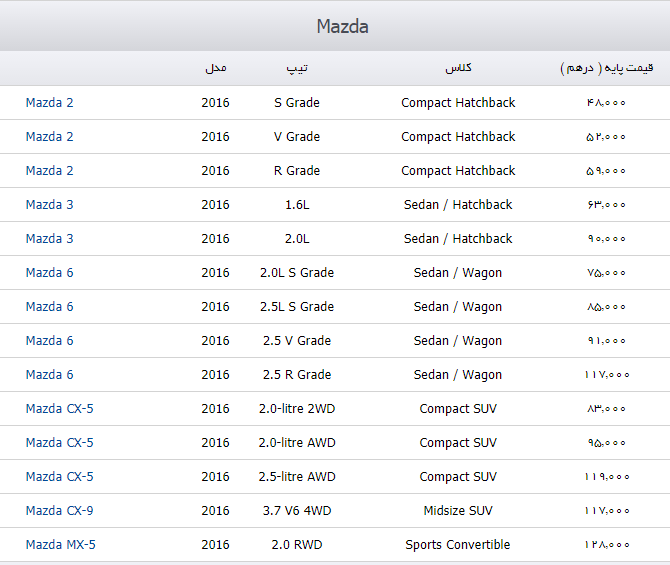The image size is (670, 565).
Task: Click the Mazda CX-9 link
Action: [x=59, y=510]
